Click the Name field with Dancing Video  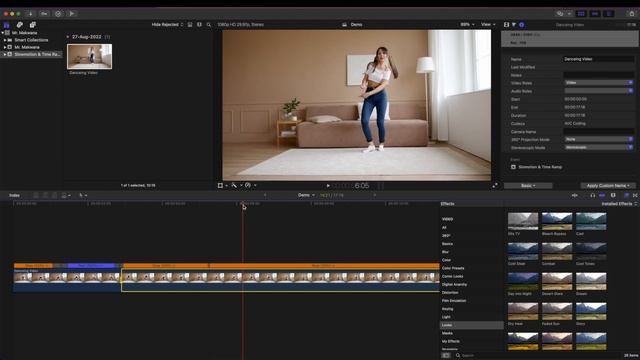[x=598, y=59]
